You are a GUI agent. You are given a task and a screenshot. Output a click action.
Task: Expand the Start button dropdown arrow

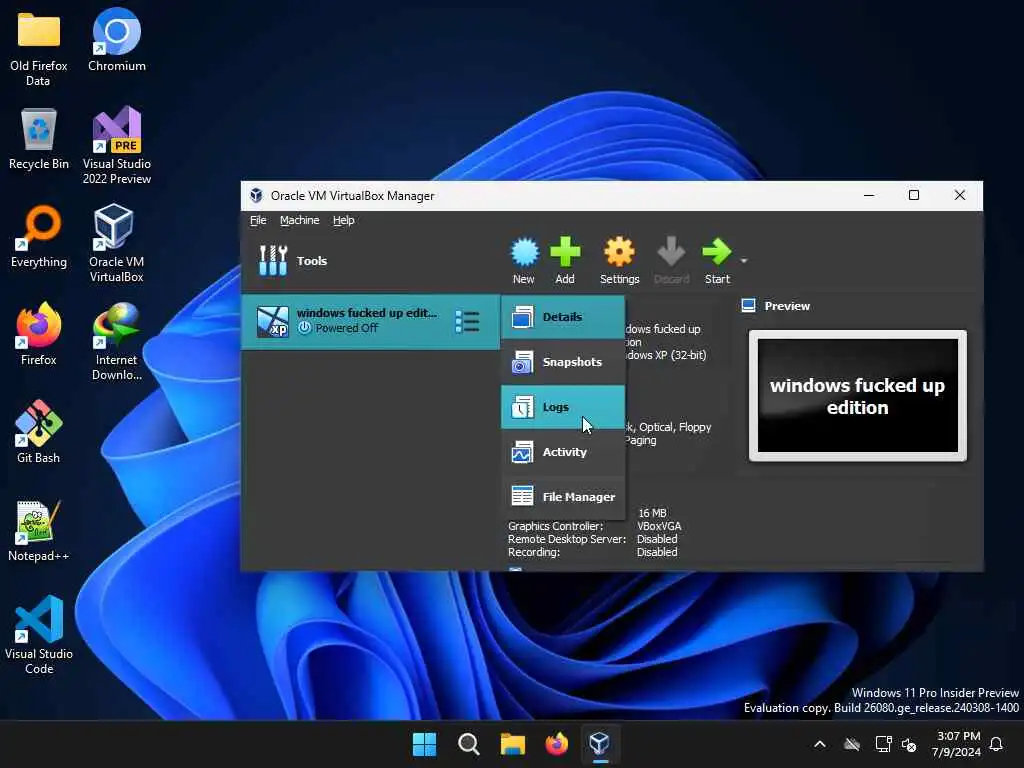tap(744, 261)
